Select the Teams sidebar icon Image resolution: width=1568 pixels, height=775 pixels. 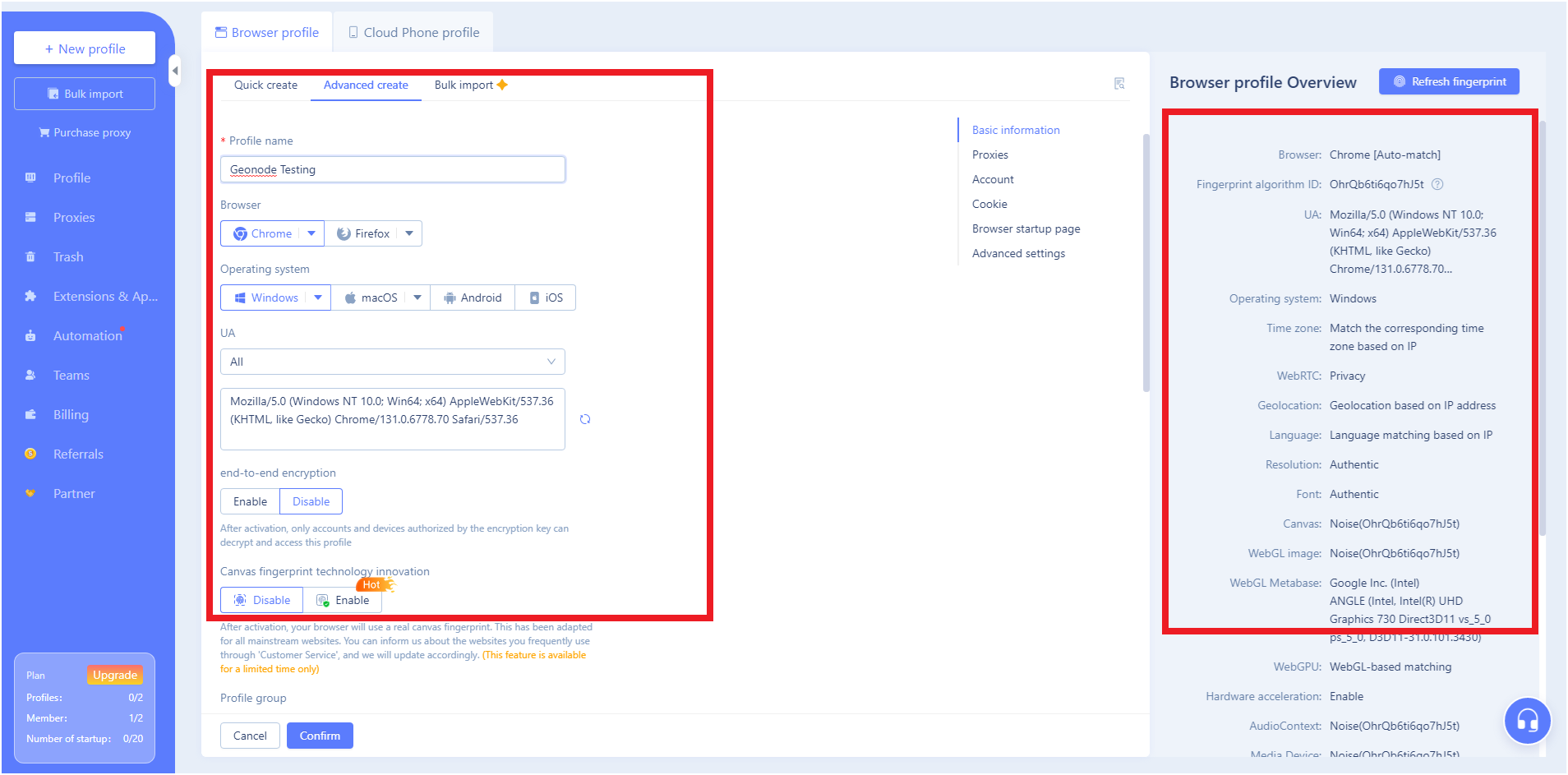30,375
